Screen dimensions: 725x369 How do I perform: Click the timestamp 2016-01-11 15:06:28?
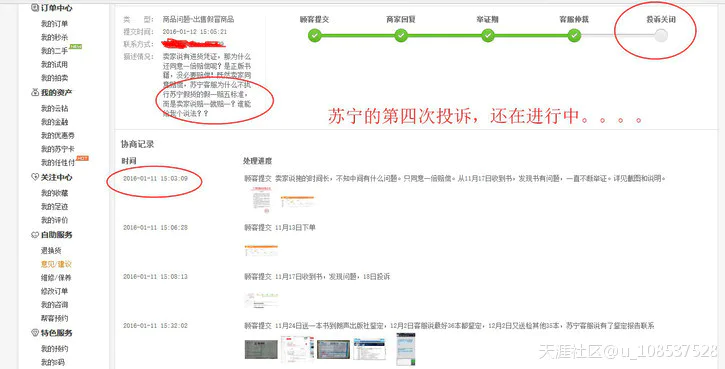tap(155, 228)
